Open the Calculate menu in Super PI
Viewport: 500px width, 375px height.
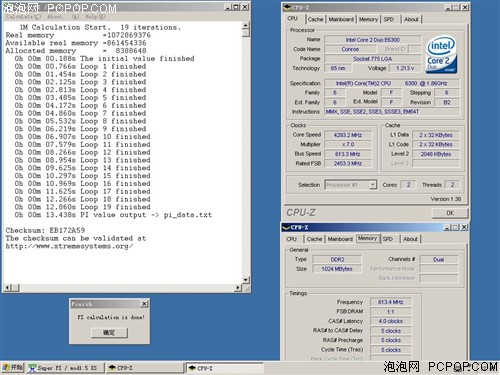[23, 16]
